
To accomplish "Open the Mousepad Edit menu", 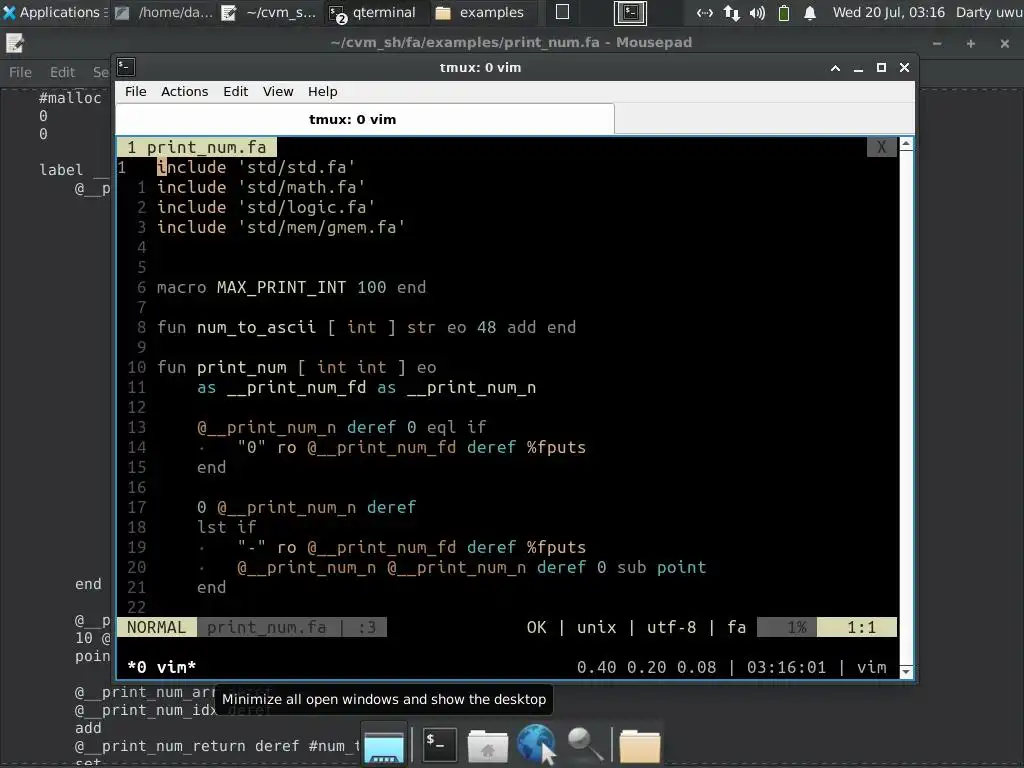I will [x=62, y=72].
